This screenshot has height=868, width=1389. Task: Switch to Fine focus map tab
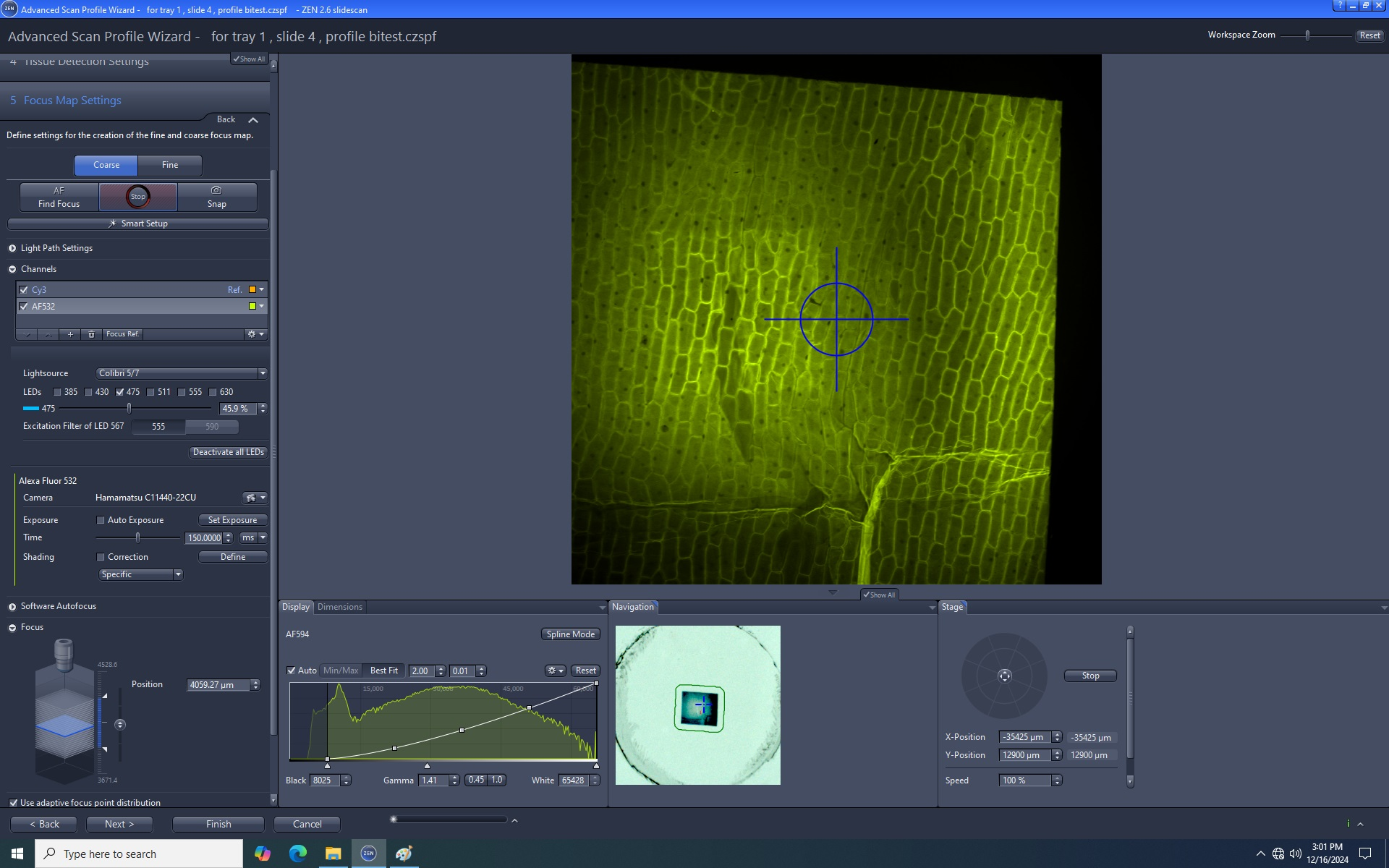(170, 165)
